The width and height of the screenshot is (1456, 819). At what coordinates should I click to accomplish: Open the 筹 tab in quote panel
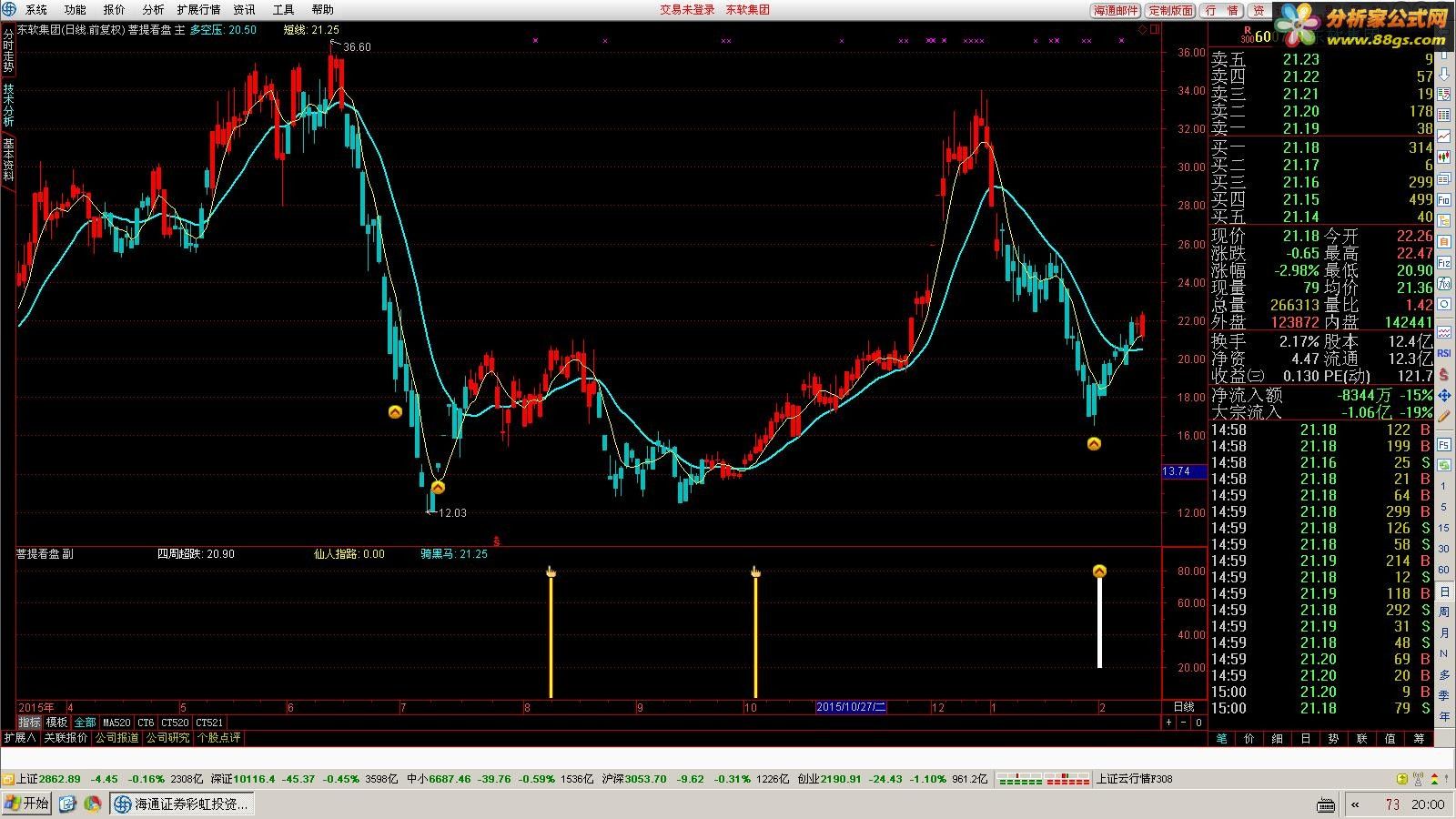1419,739
